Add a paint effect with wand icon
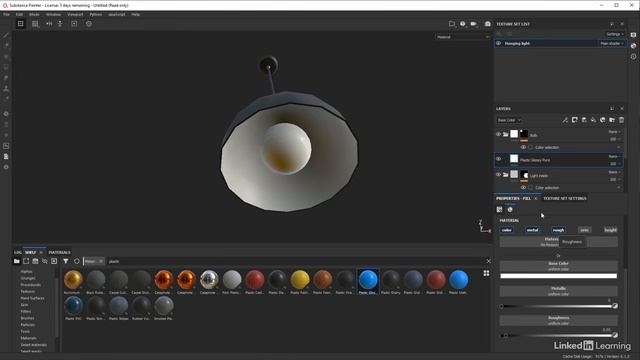This screenshot has width=640, height=360. click(565, 120)
